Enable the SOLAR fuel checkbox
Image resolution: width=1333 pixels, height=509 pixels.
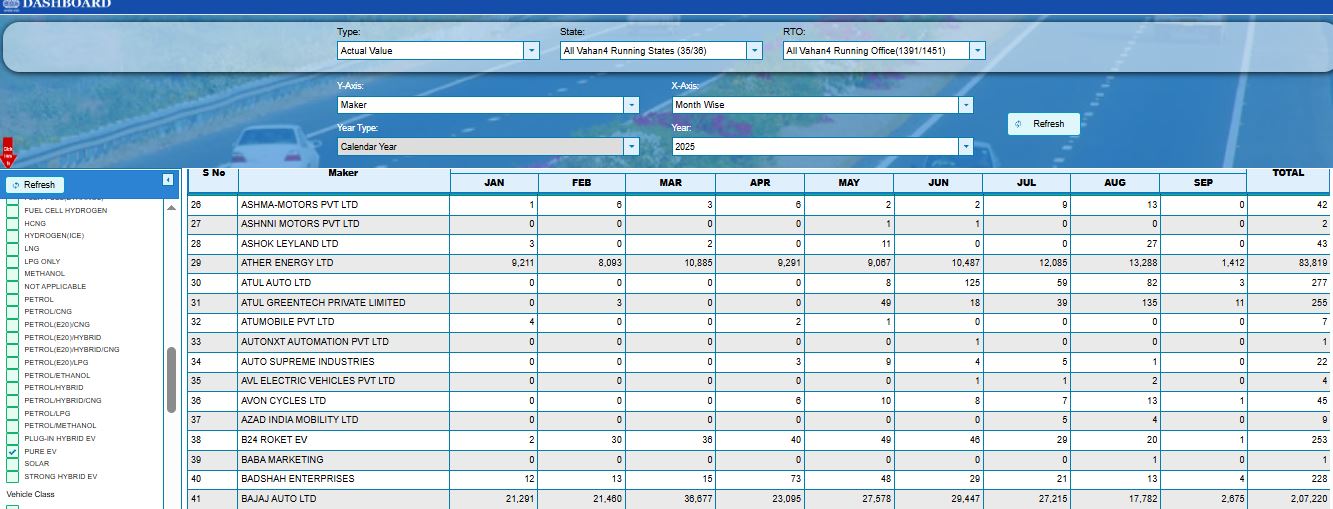[x=13, y=464]
